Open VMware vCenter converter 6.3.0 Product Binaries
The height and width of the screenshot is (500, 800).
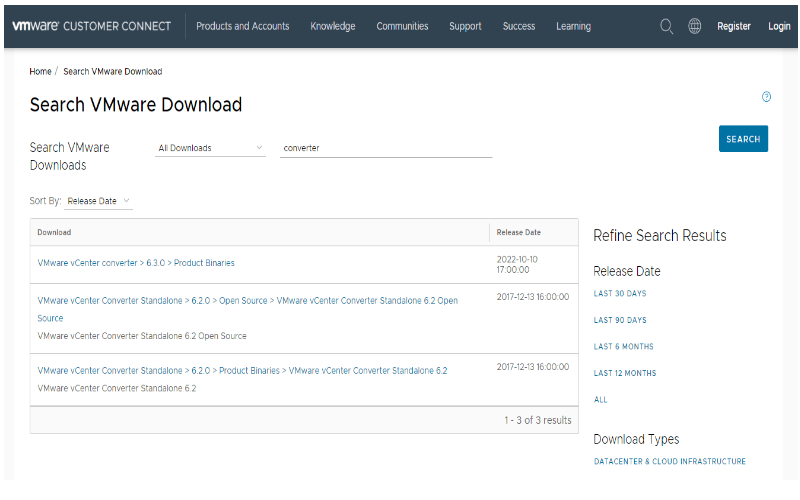tap(136, 263)
